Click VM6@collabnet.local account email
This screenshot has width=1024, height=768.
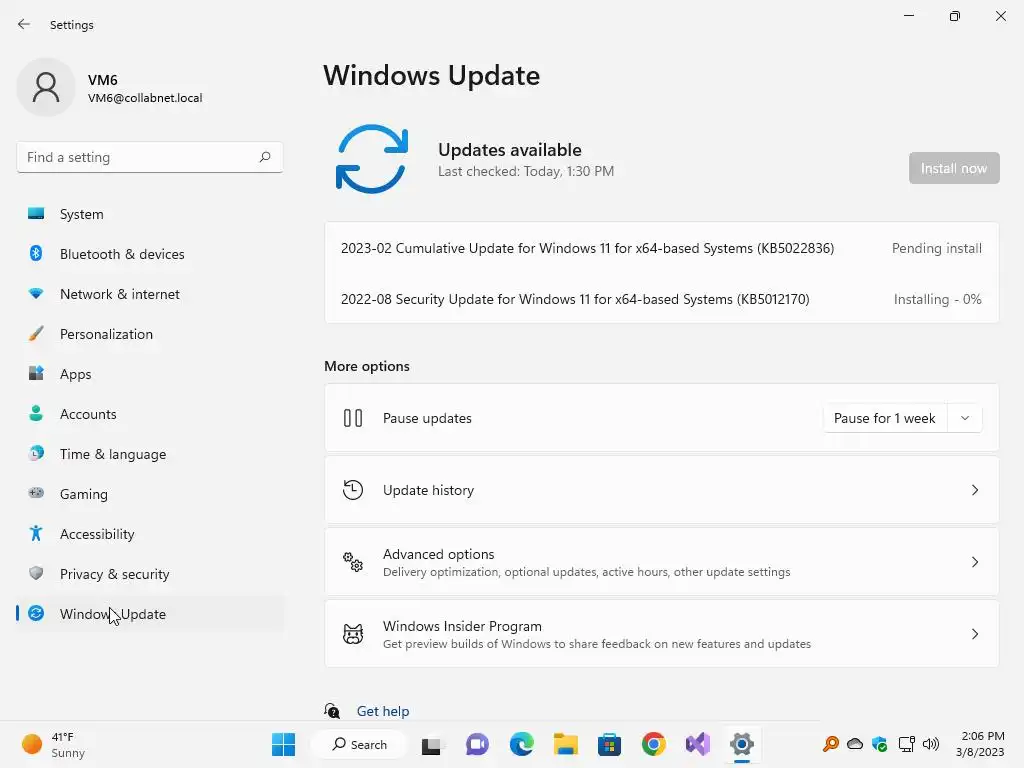pyautogui.click(x=145, y=98)
